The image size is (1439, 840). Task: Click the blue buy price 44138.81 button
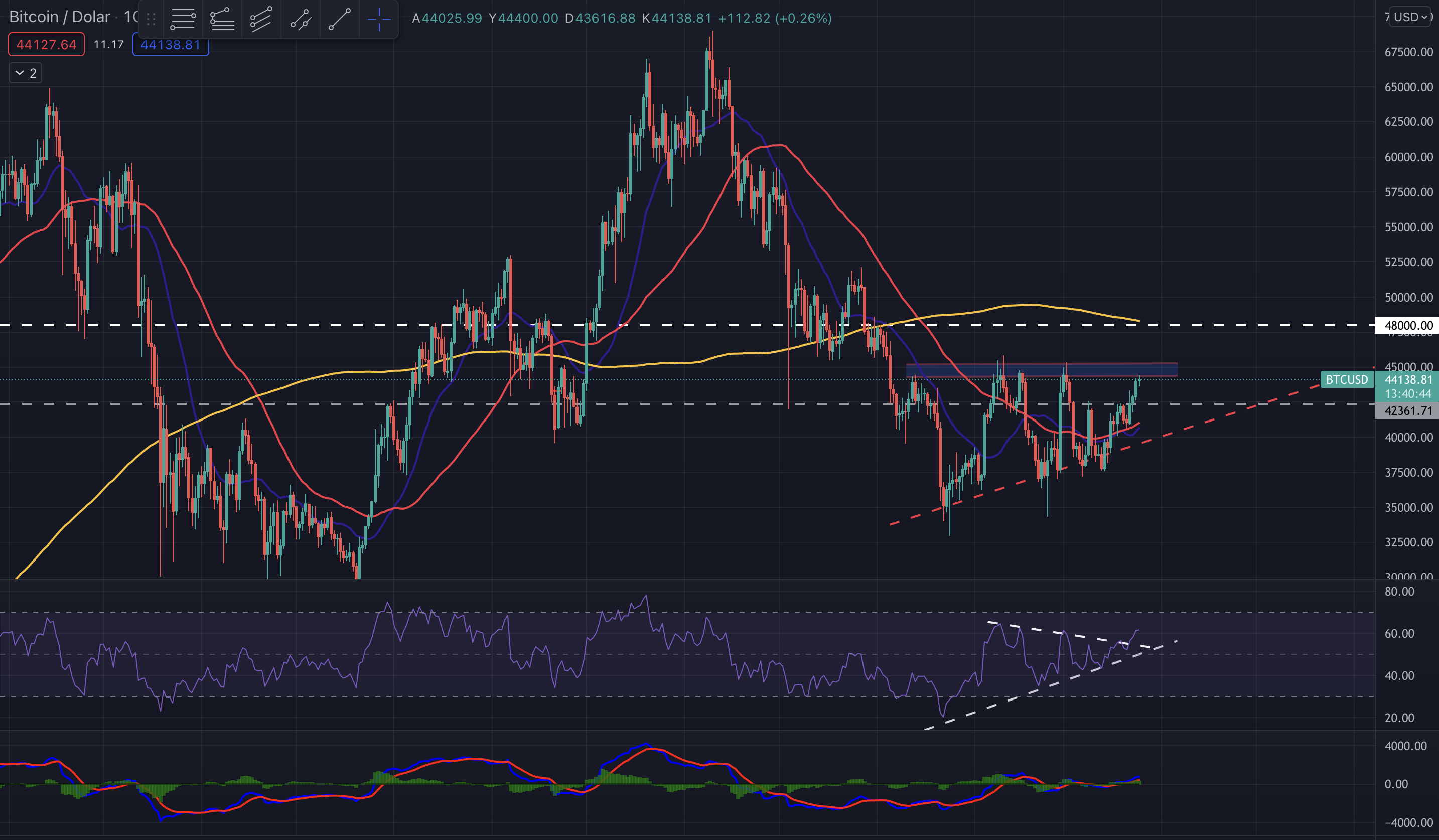click(x=171, y=45)
